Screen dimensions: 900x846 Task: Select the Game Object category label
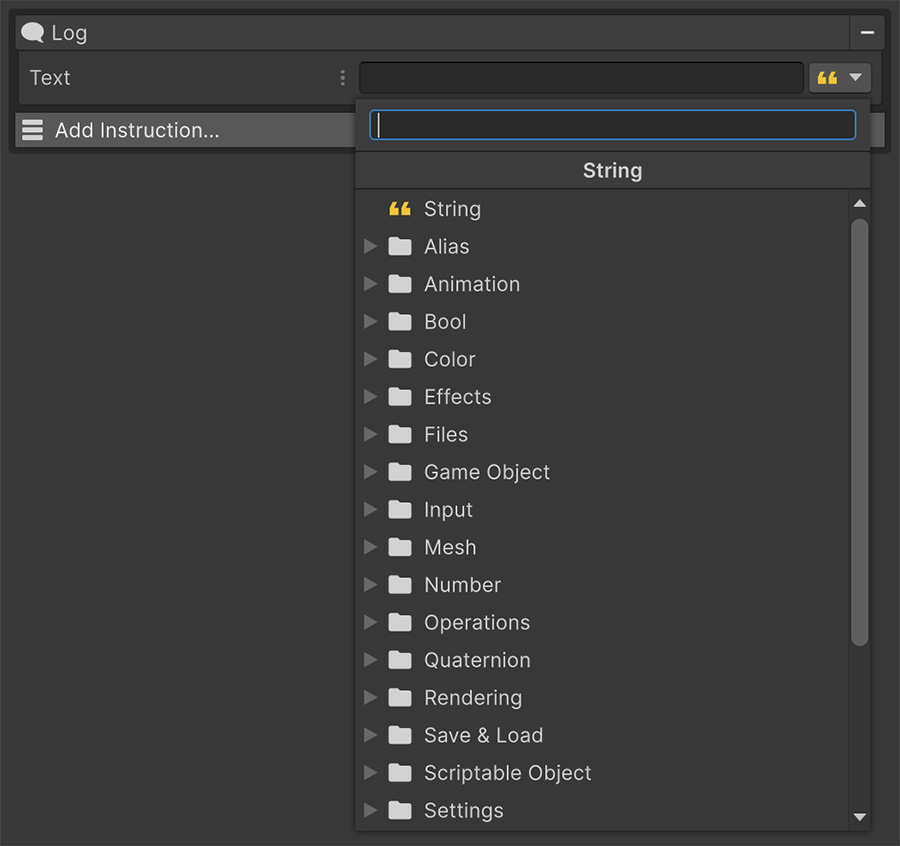pyautogui.click(x=487, y=472)
